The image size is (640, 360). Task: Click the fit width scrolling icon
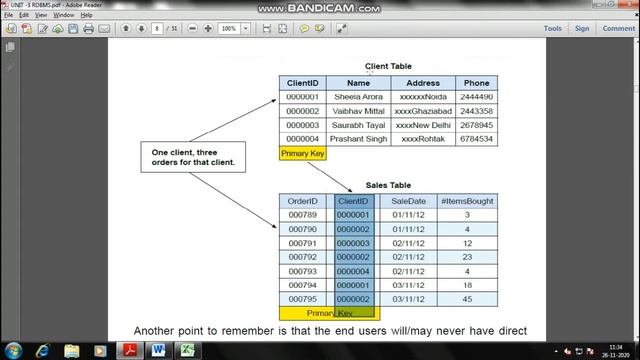click(x=267, y=29)
